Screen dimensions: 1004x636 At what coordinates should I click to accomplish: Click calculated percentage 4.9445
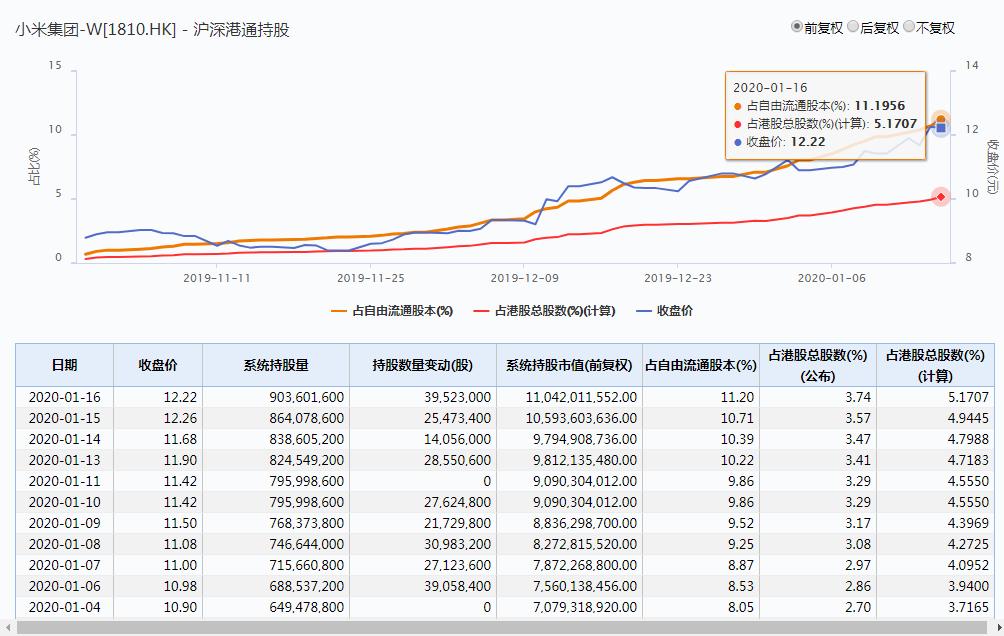(x=935, y=418)
